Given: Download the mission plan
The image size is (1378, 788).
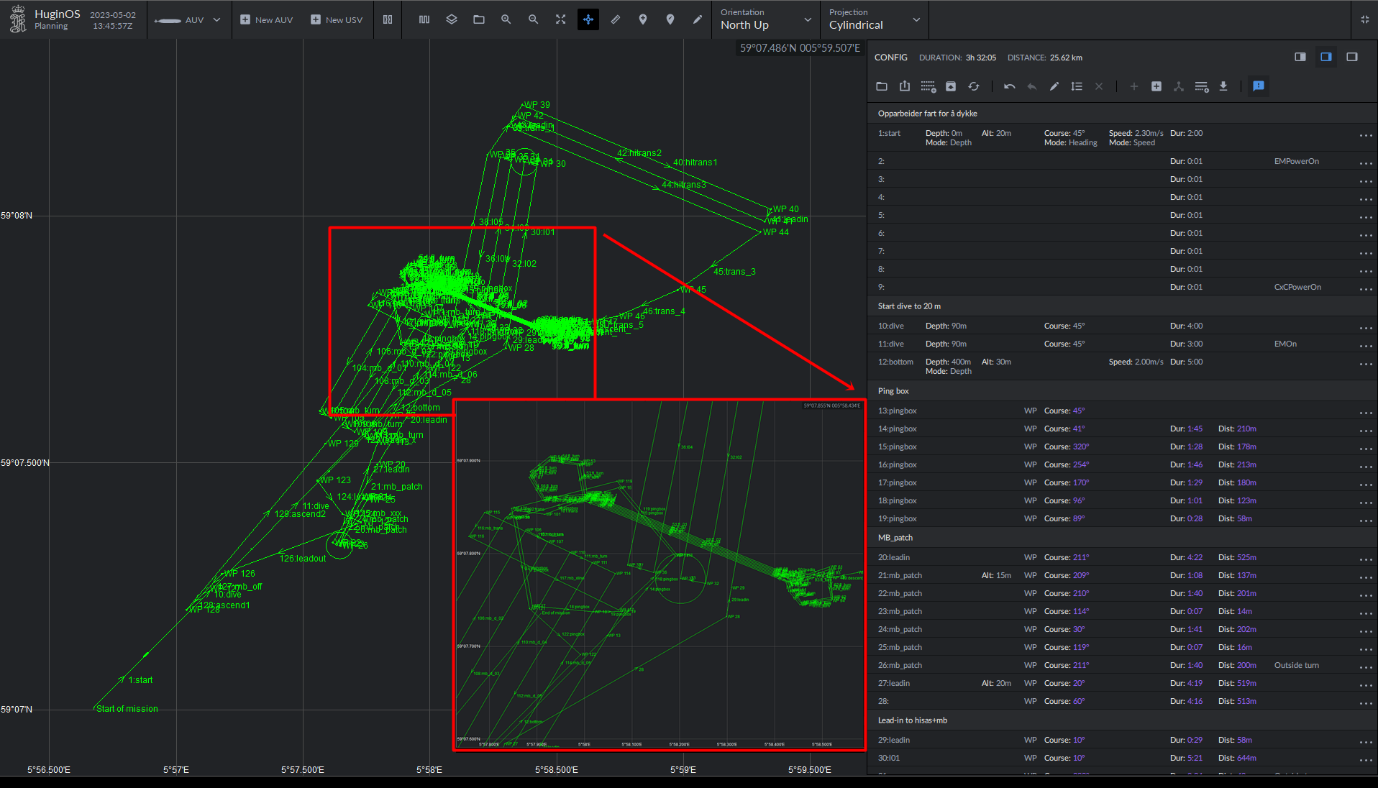Looking at the screenshot, I should [1223, 86].
